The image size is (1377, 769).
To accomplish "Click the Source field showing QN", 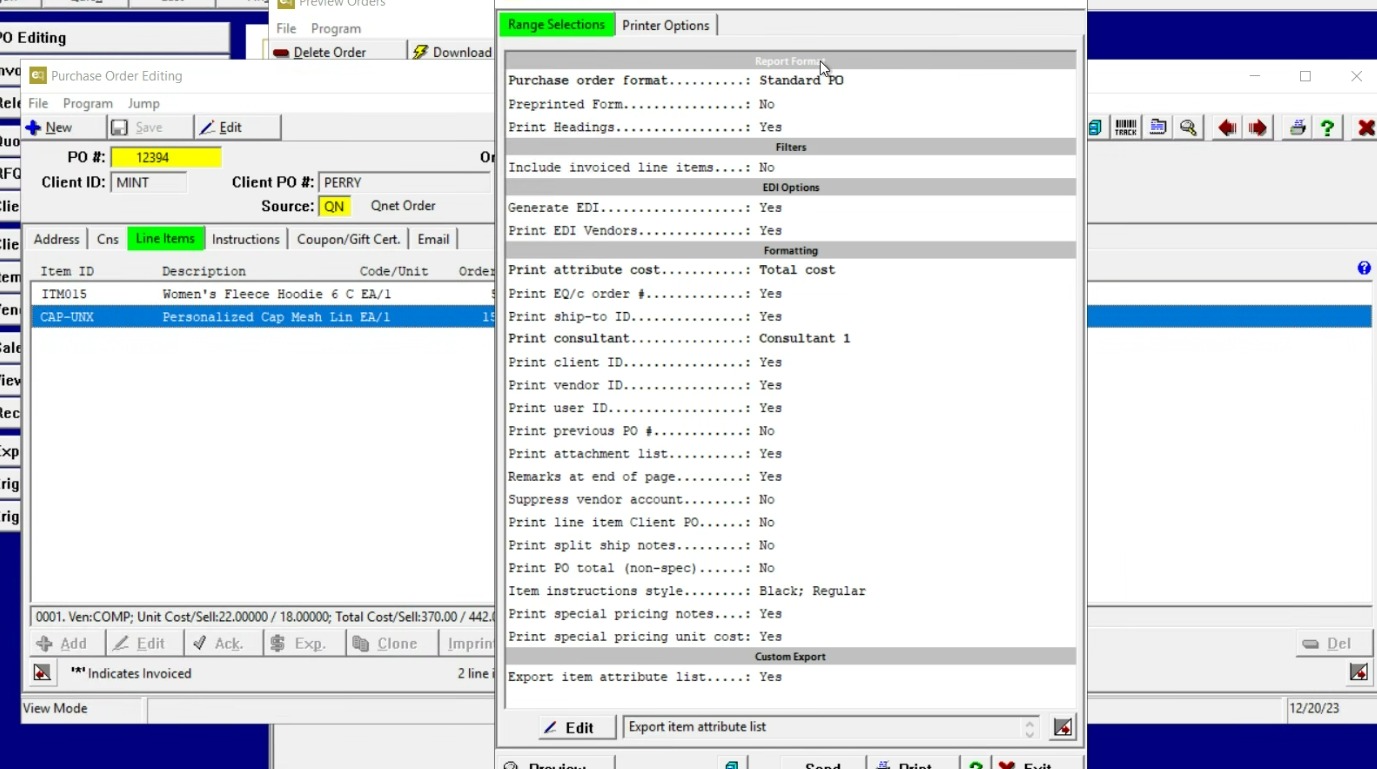I will point(334,206).
